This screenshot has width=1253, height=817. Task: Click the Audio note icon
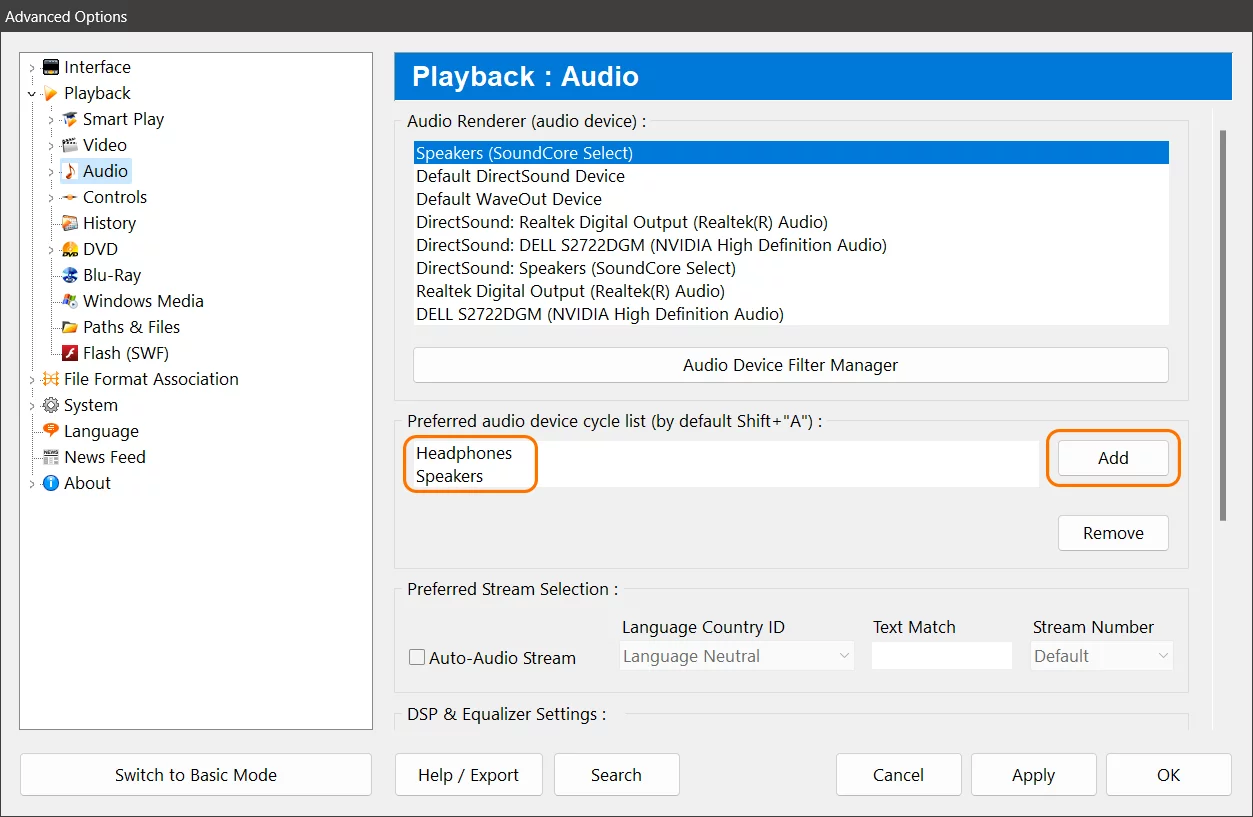(69, 171)
